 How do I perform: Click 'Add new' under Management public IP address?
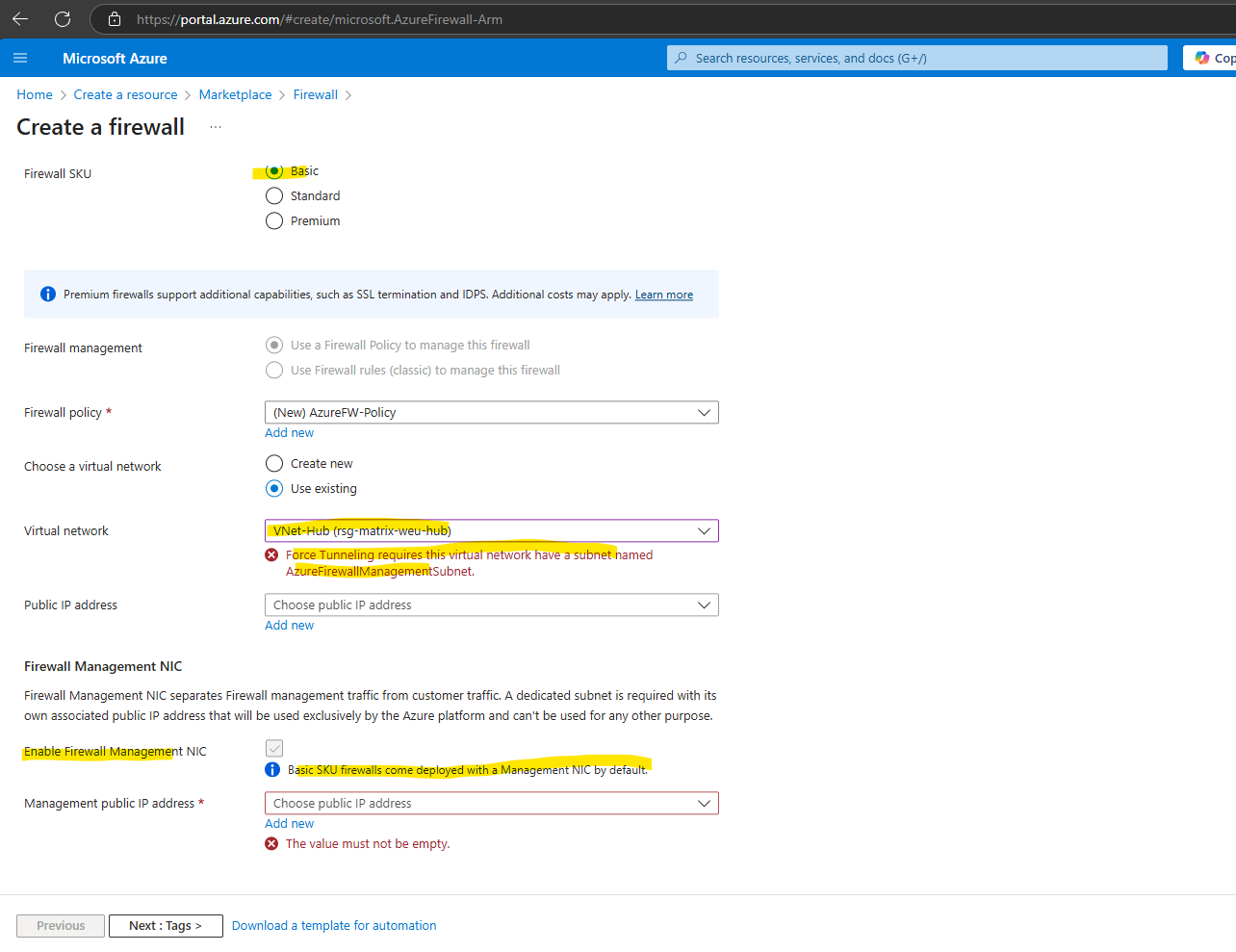click(289, 823)
